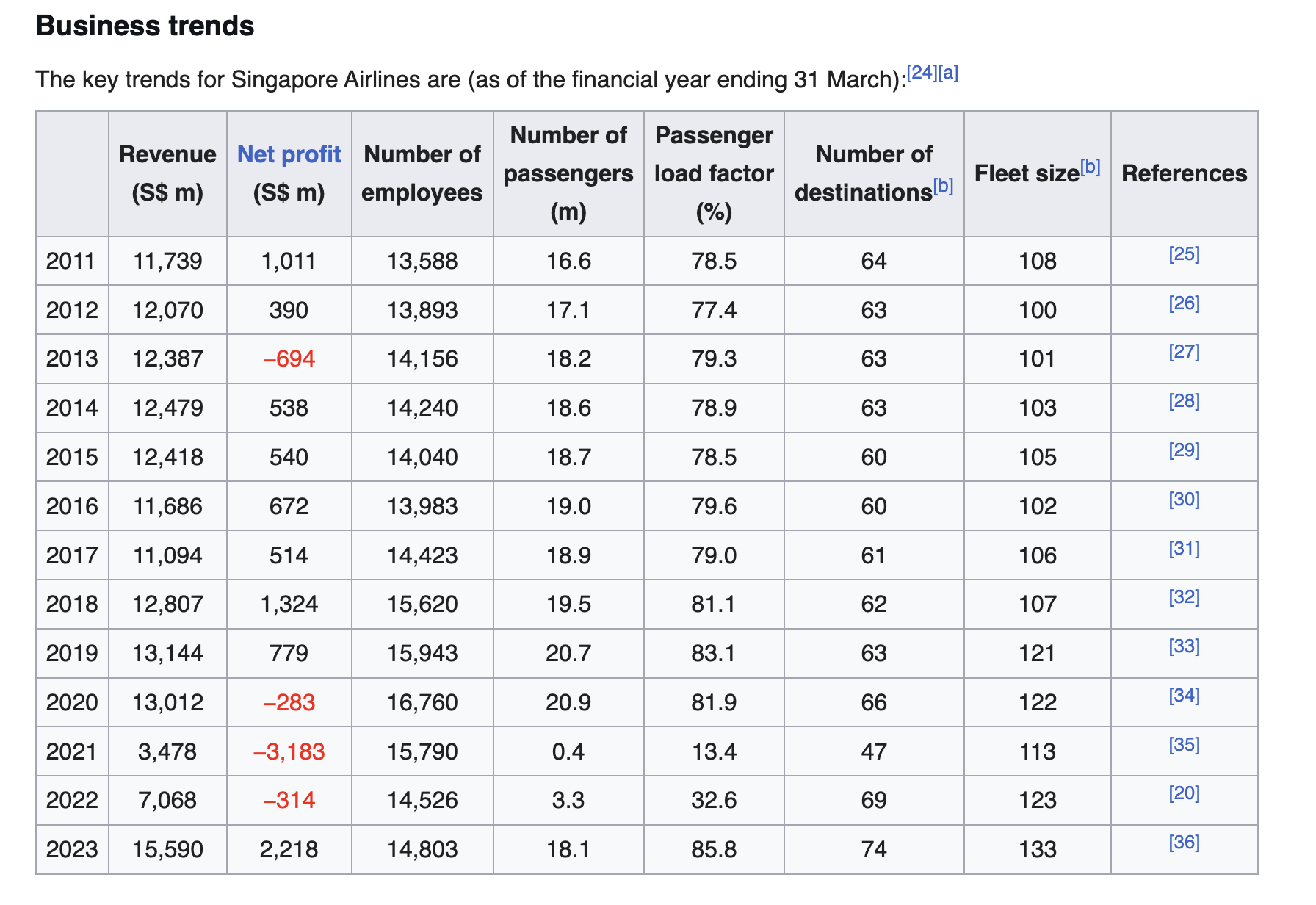
Task: Click footnote [b] beside Fleet size
Action: pyautogui.click(x=1090, y=167)
